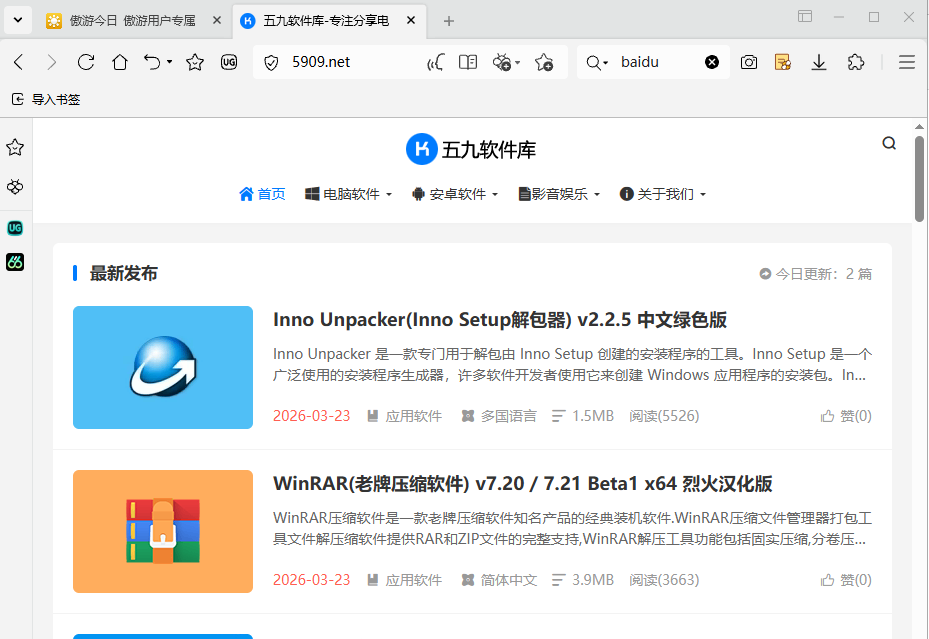Go to browser home page icon
The image size is (929, 639).
coord(120,62)
